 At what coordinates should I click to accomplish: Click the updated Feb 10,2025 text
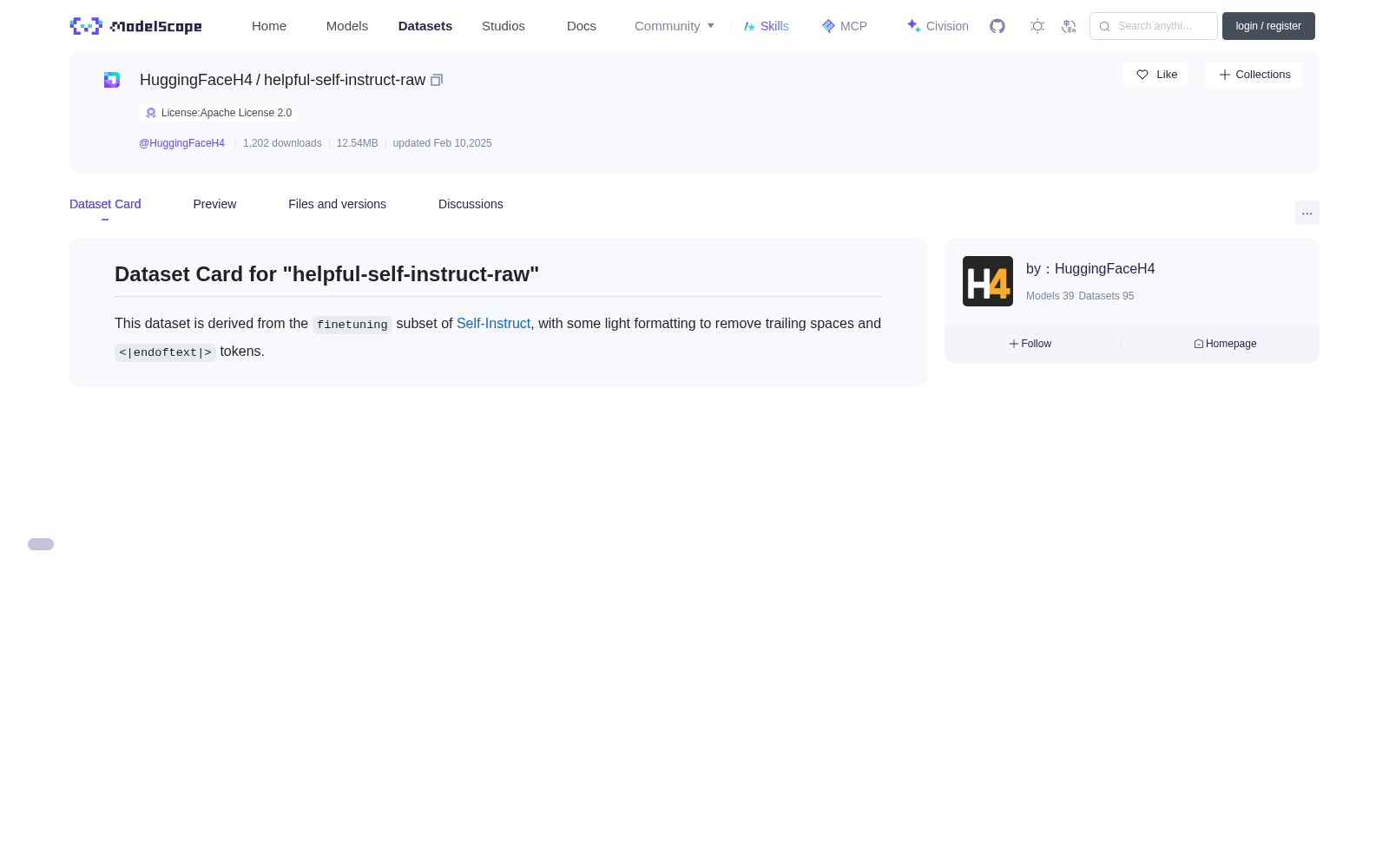[x=442, y=143]
